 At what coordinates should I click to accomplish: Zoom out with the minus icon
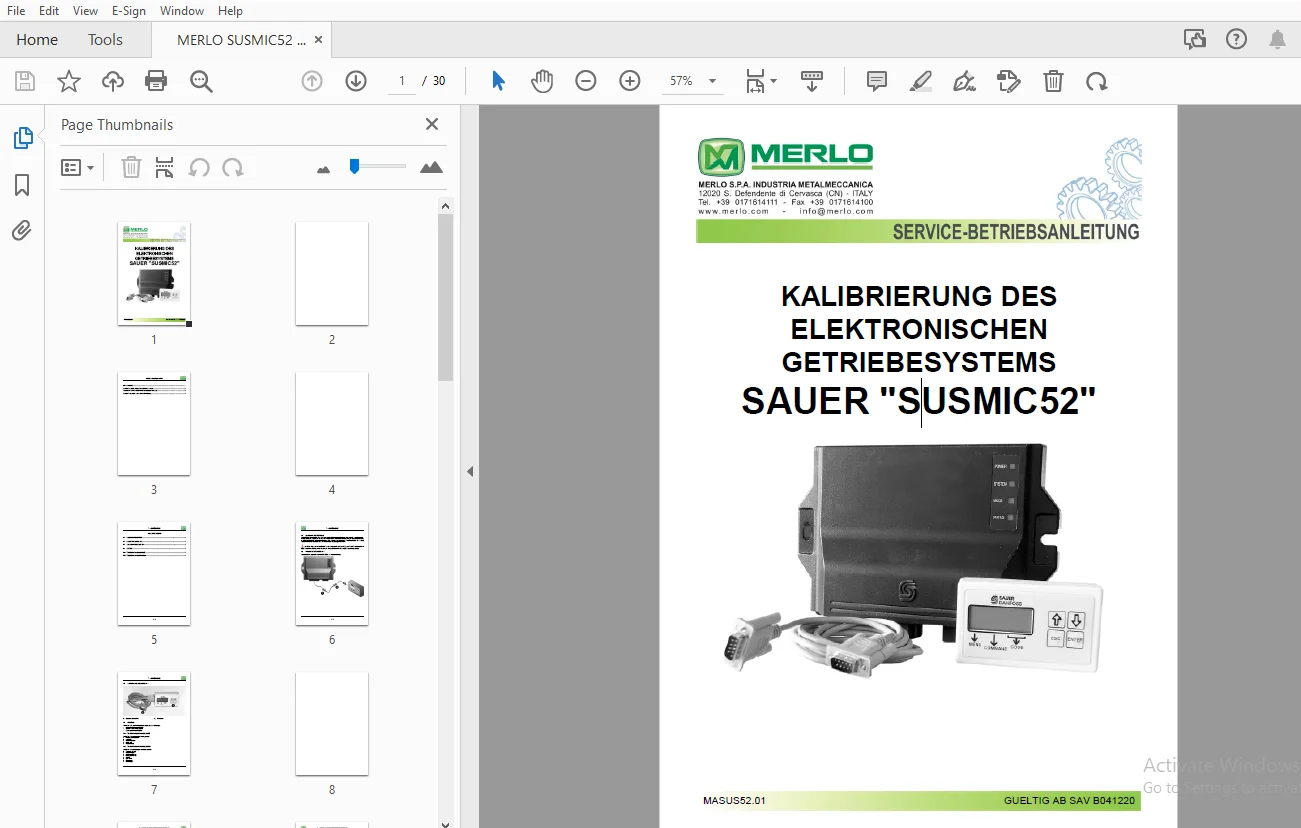coord(586,81)
